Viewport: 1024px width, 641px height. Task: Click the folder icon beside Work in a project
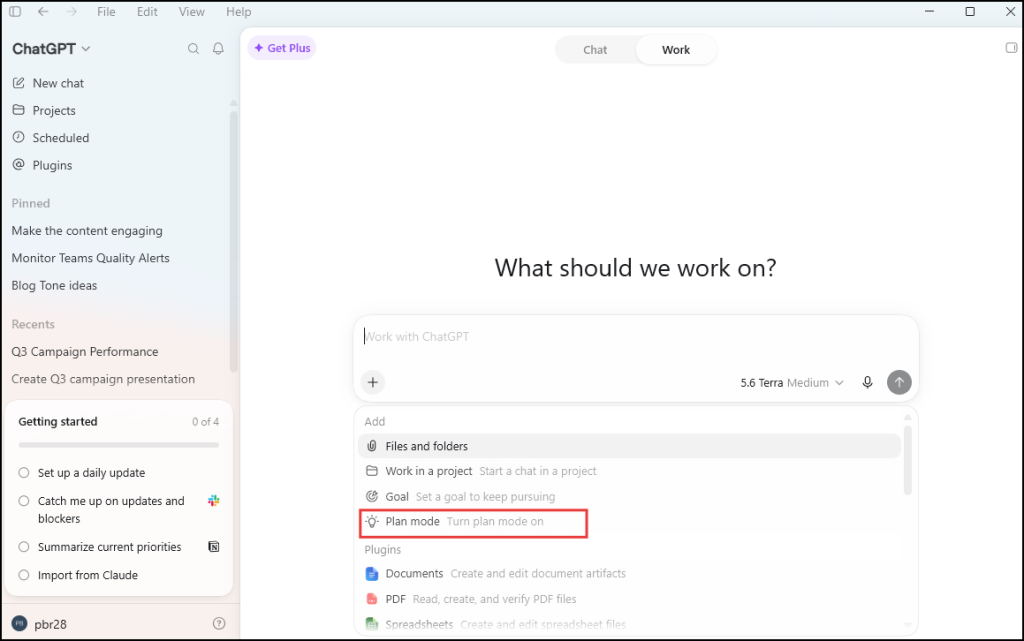point(372,471)
